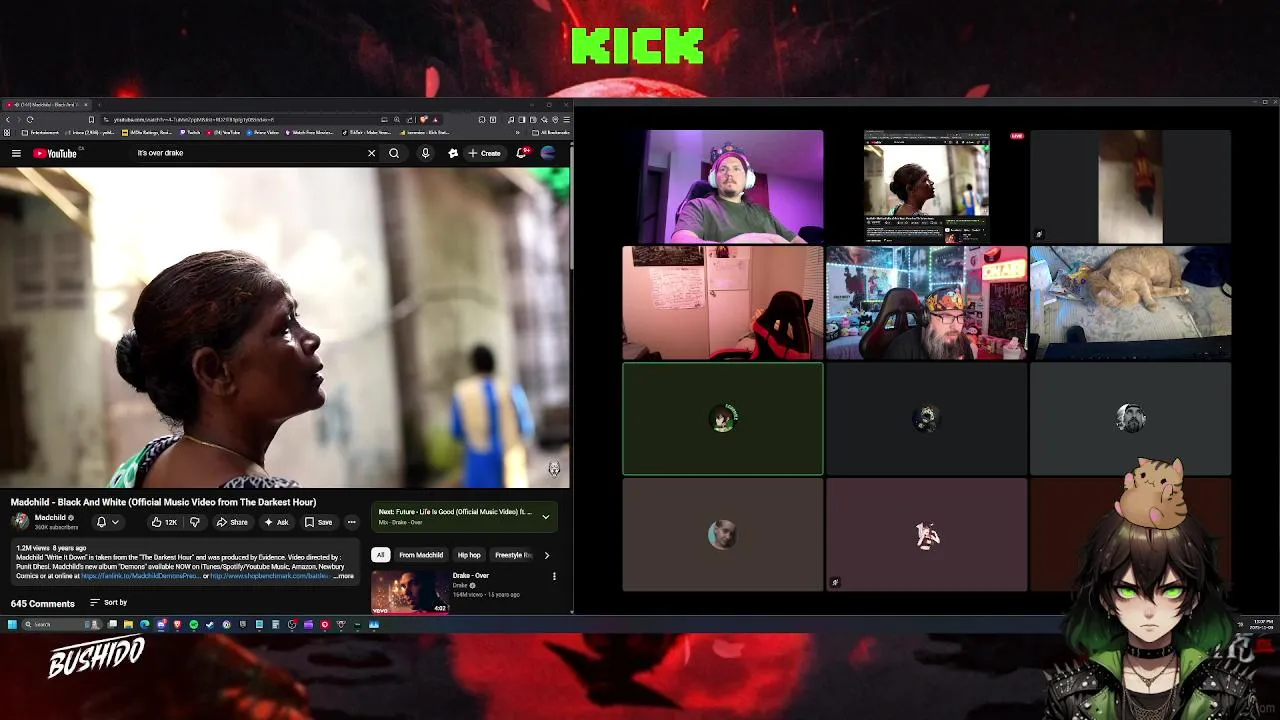Open the Sort by comments dropdown

pyautogui.click(x=109, y=602)
